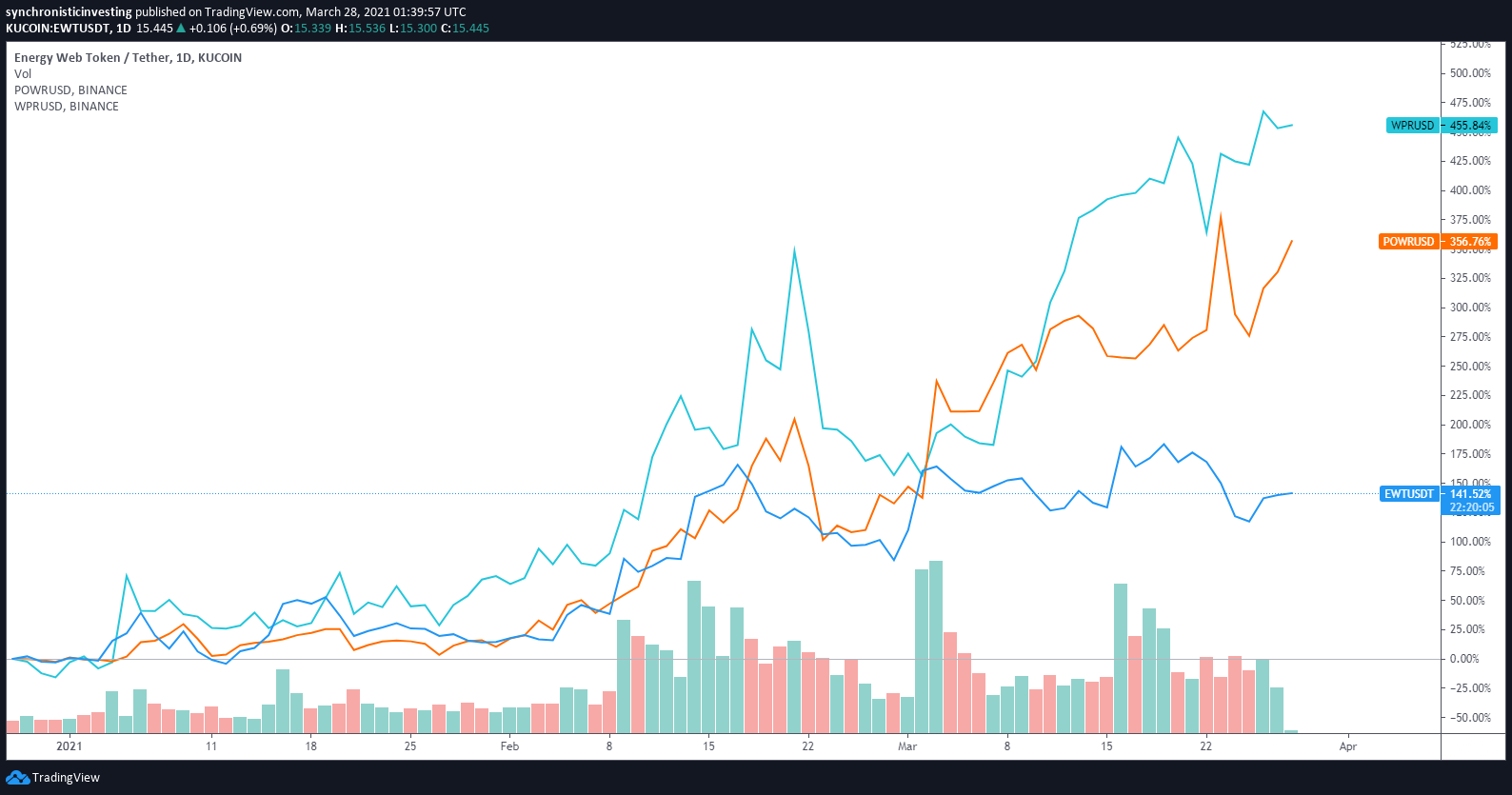
Task: Click the TradingView cloud logo icon
Action: (x=17, y=778)
